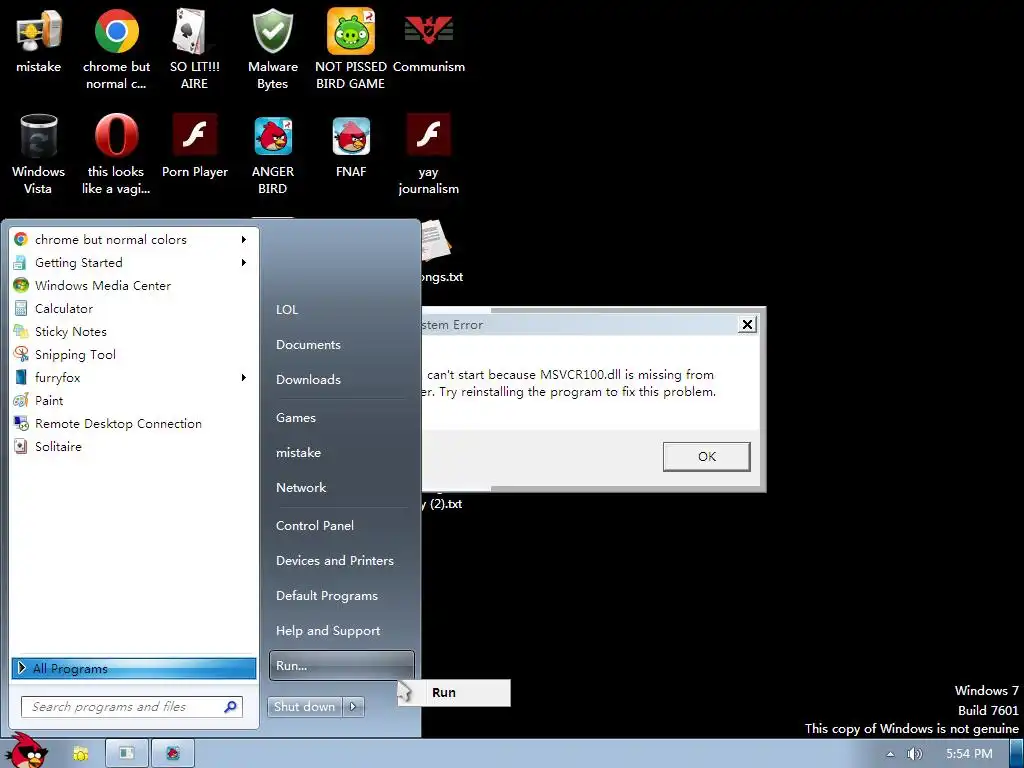Open LOL user folder in Start menu
This screenshot has height=768, width=1024.
(x=287, y=310)
